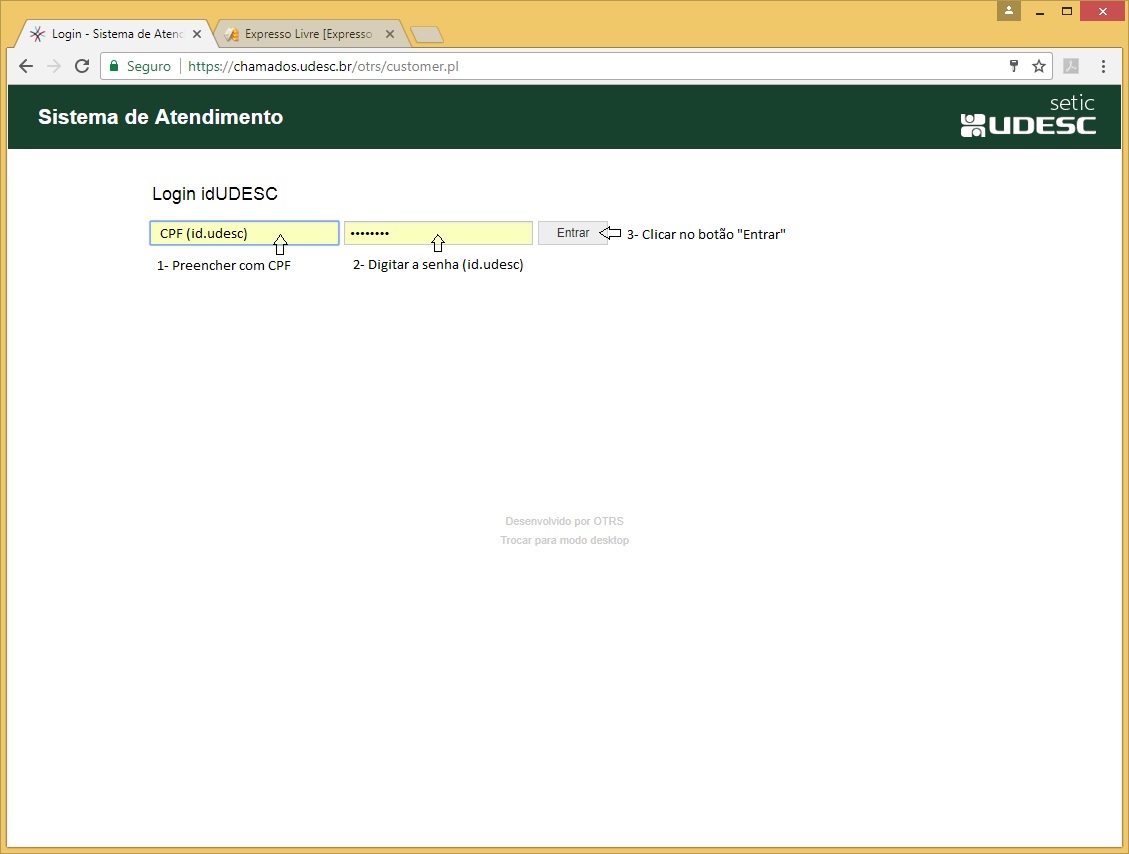Screen dimensions: 1129x854
Task: Click the PDF extension icon
Action: pos(1071,66)
